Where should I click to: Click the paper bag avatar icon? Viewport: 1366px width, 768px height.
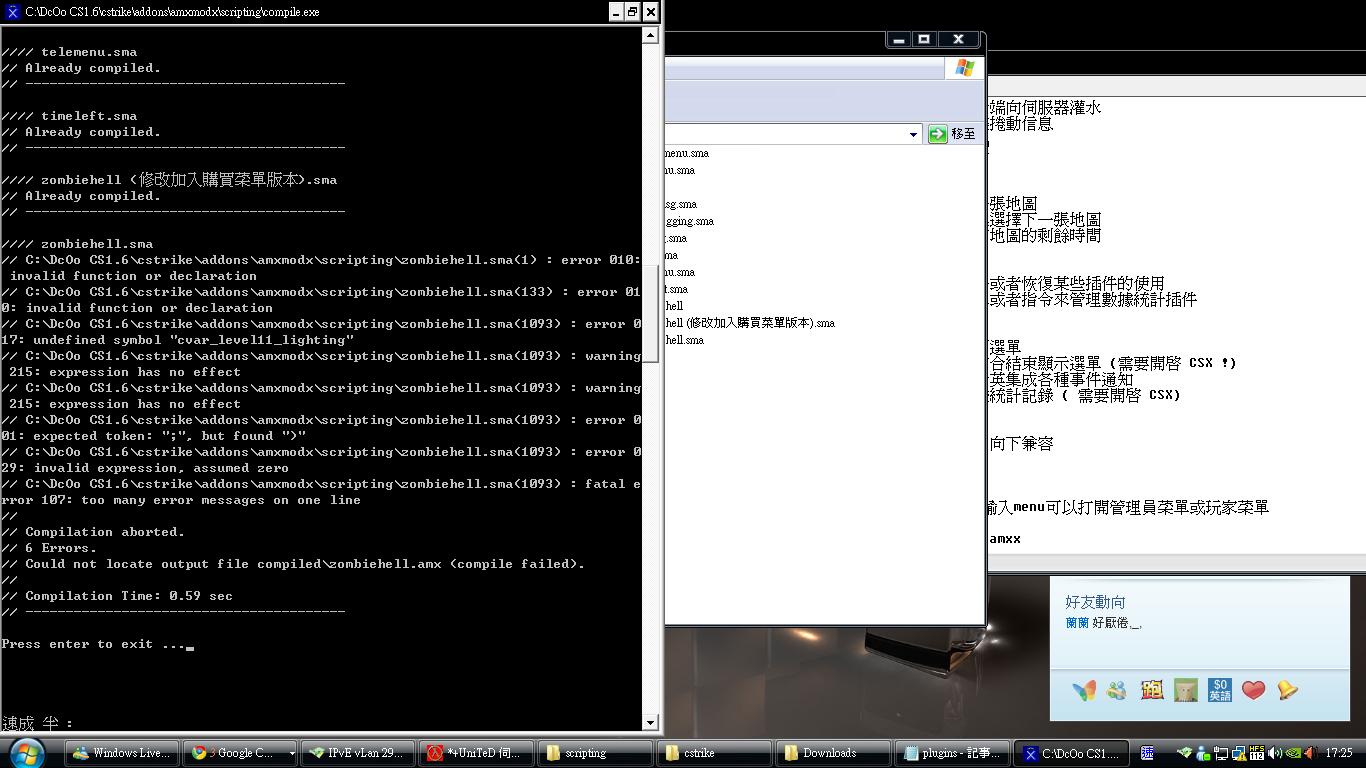pyautogui.click(x=1186, y=690)
